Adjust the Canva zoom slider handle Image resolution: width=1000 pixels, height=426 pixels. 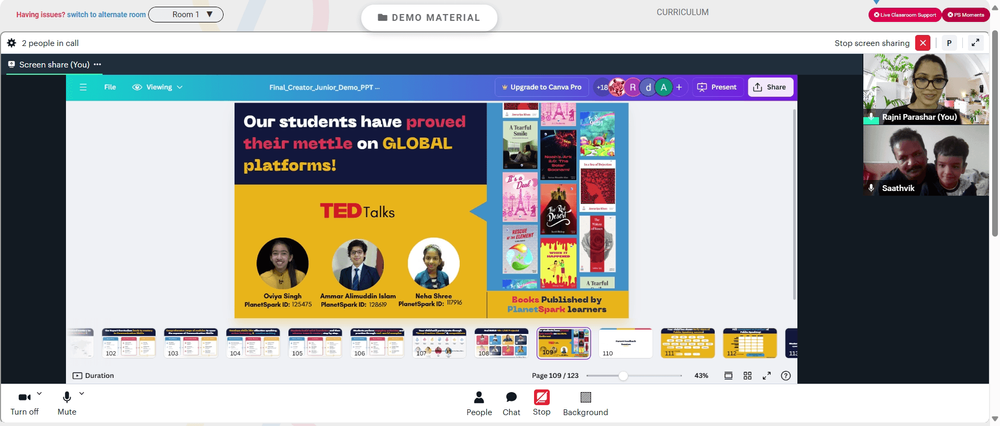pos(623,376)
